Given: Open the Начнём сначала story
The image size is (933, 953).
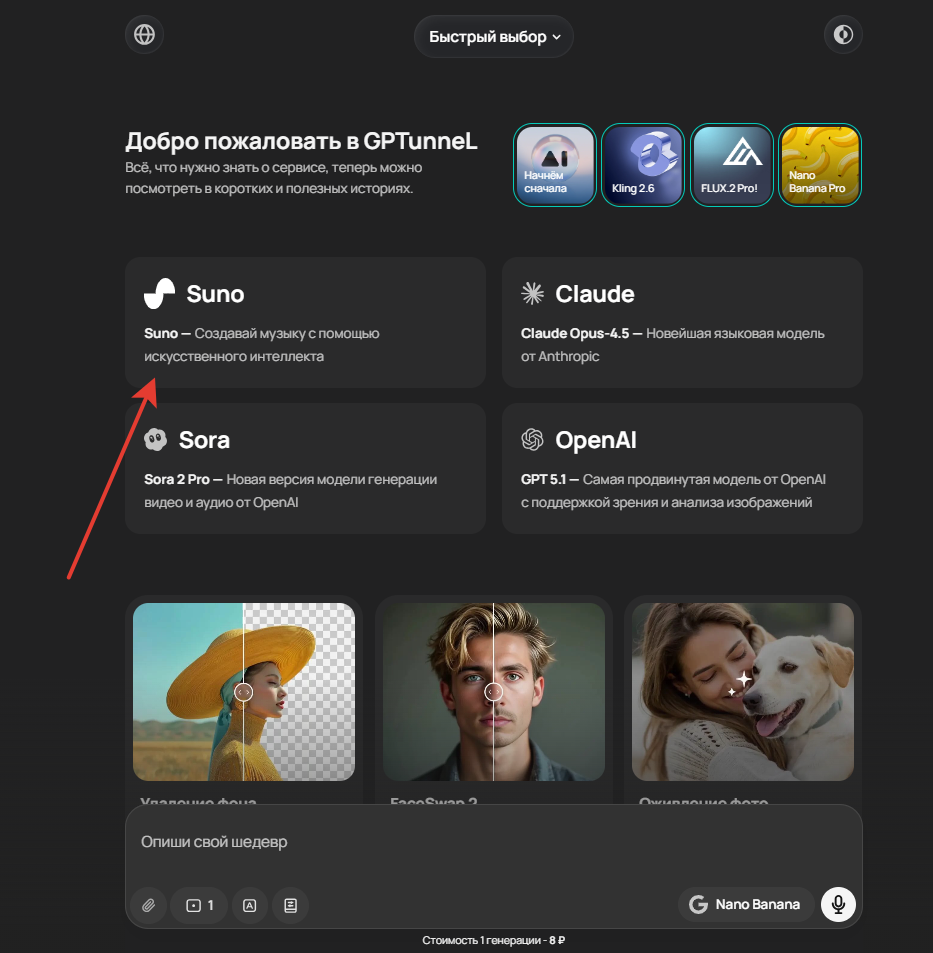Looking at the screenshot, I should (x=554, y=165).
